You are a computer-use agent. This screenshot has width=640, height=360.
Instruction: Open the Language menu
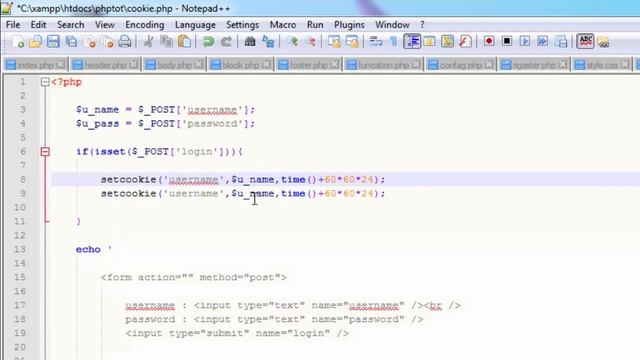195,25
